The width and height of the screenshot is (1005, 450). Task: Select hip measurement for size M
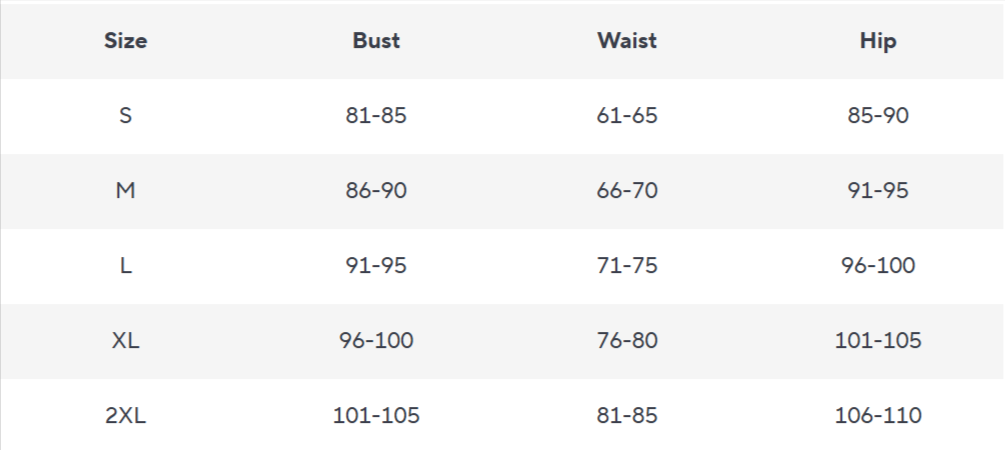click(x=878, y=191)
